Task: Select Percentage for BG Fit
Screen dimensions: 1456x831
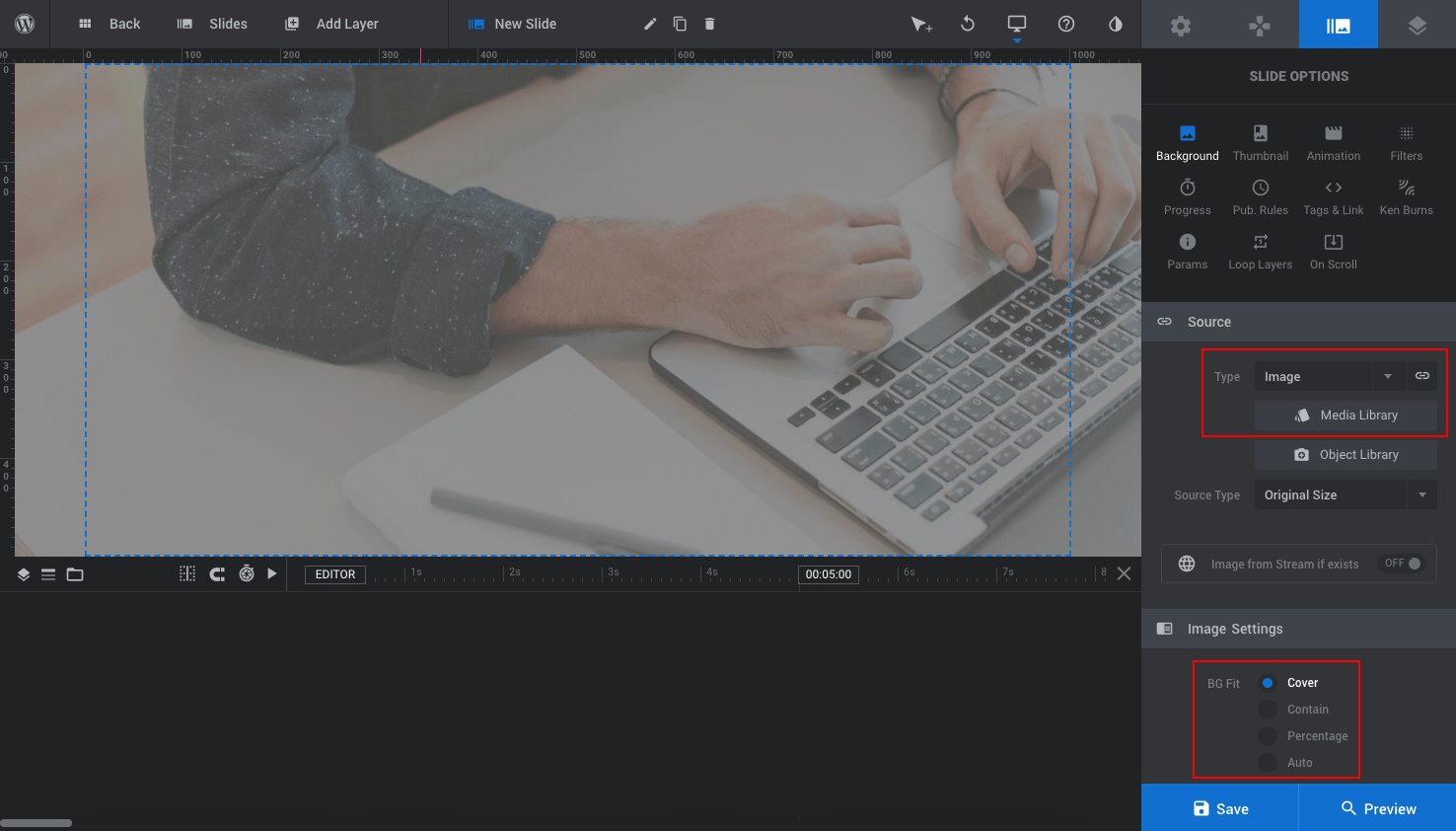Action: coord(1268,735)
